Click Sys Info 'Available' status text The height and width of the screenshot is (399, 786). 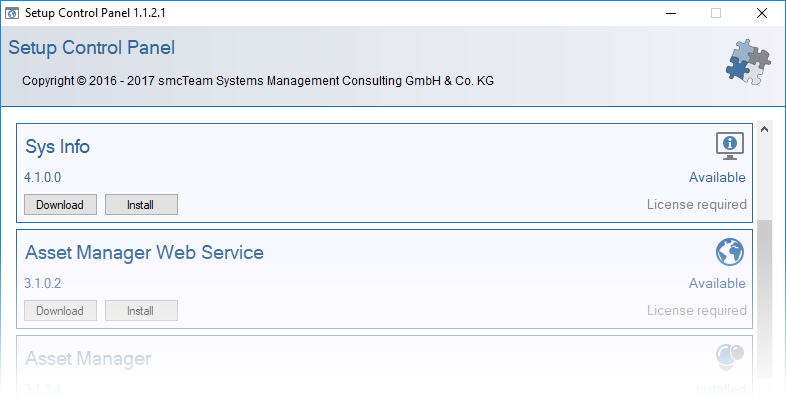(717, 177)
